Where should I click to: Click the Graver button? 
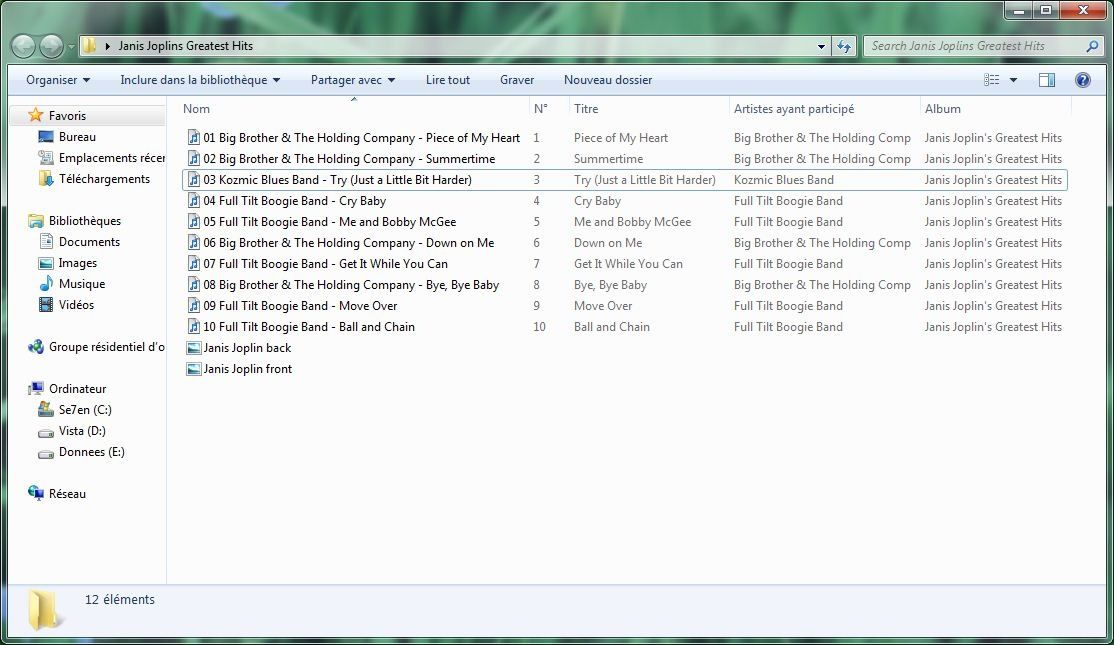coord(517,80)
